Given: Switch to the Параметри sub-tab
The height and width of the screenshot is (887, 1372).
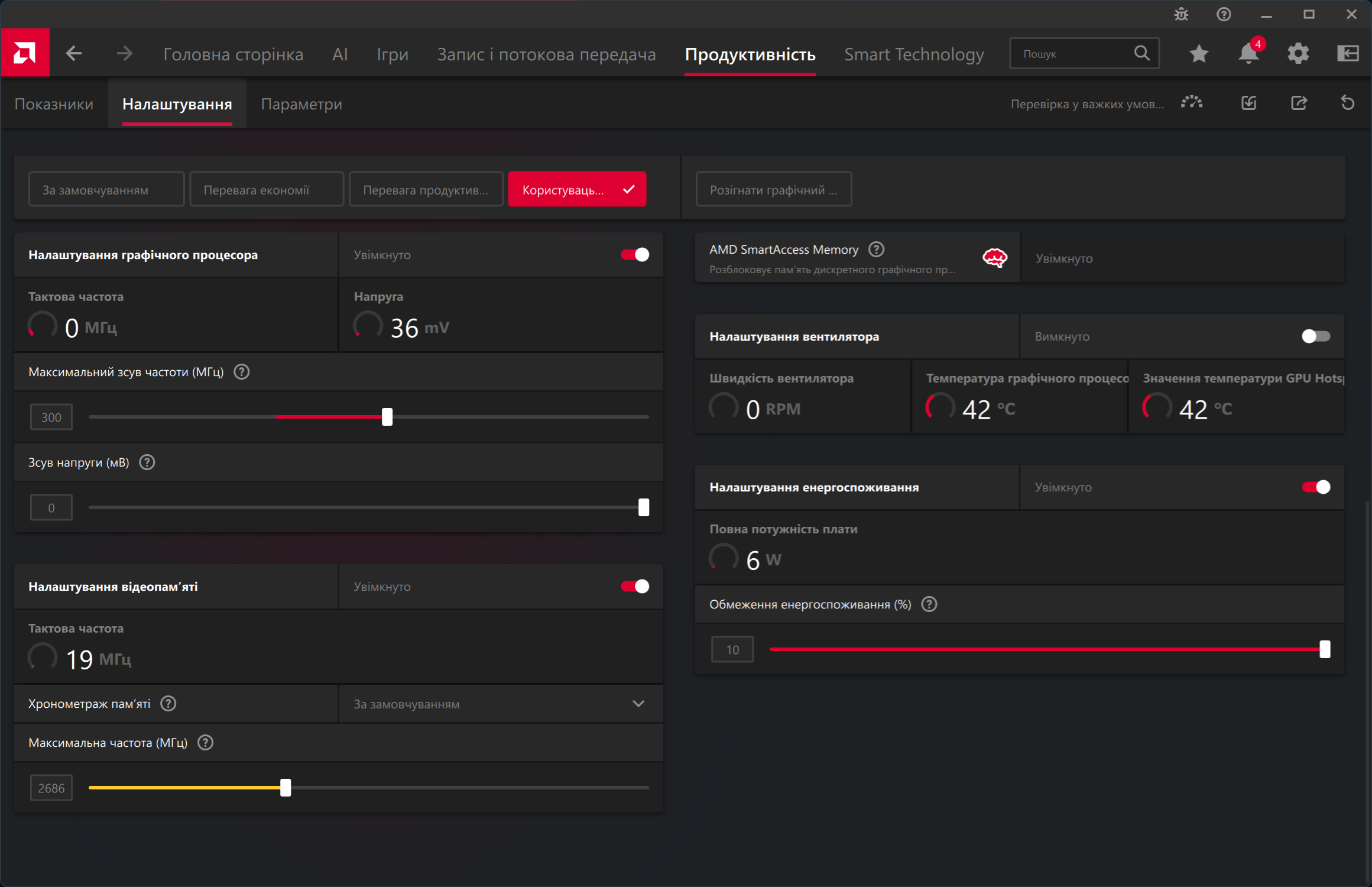Looking at the screenshot, I should (x=301, y=104).
